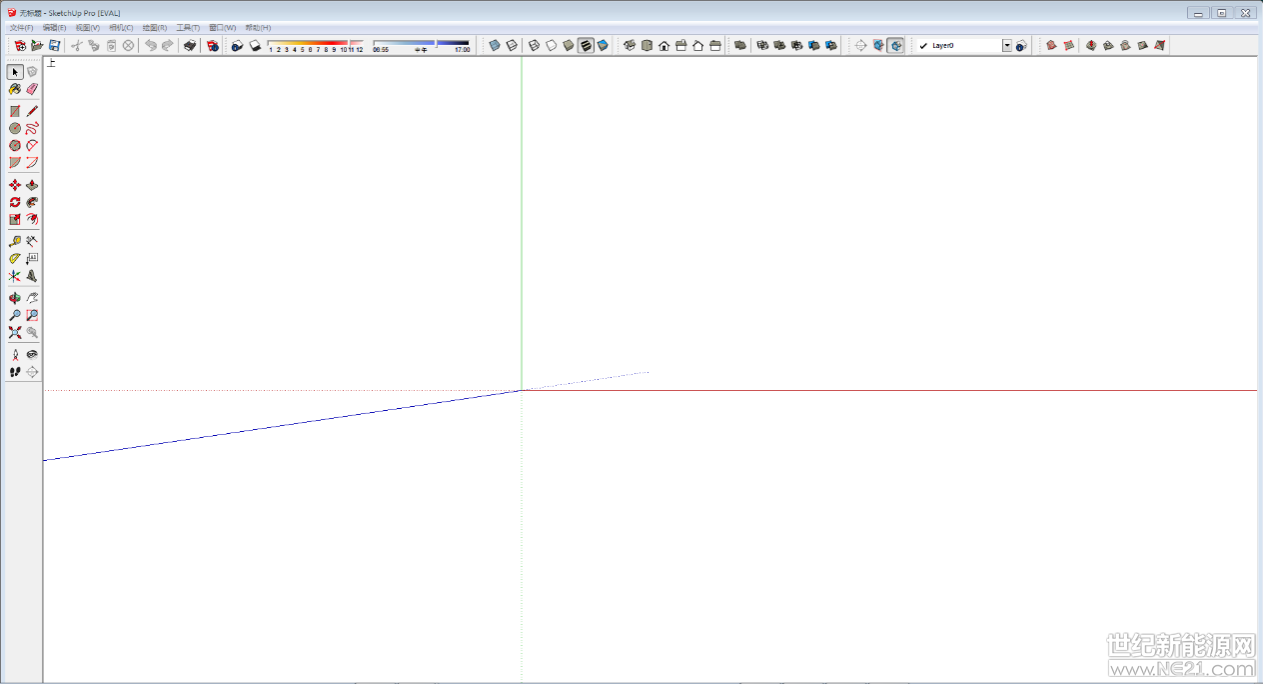
Task: Switch to Front house view
Action: (x=664, y=45)
